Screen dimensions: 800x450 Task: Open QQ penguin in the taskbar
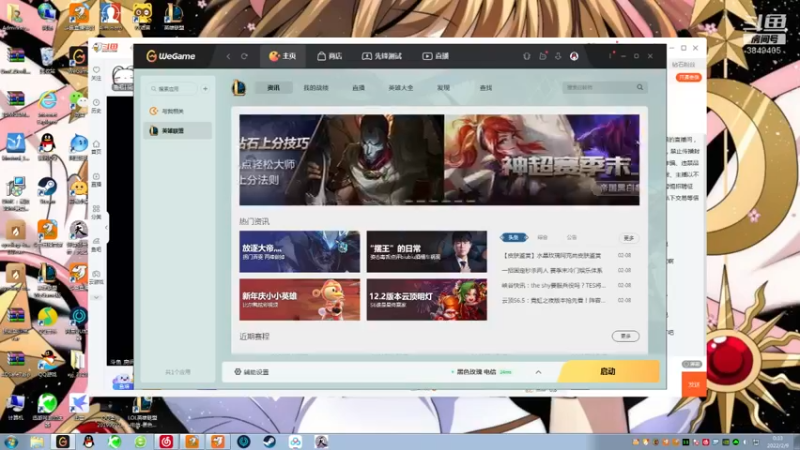click(88, 441)
